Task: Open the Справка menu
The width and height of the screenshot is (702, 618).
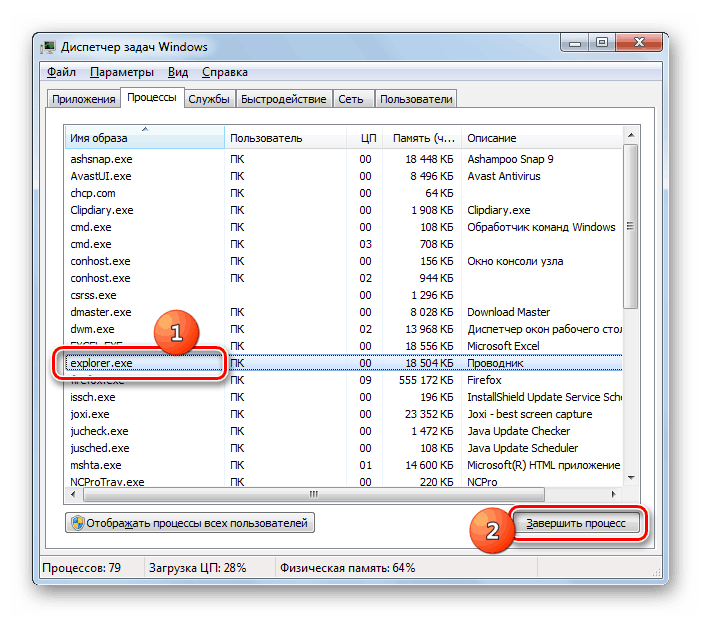Action: coord(225,72)
